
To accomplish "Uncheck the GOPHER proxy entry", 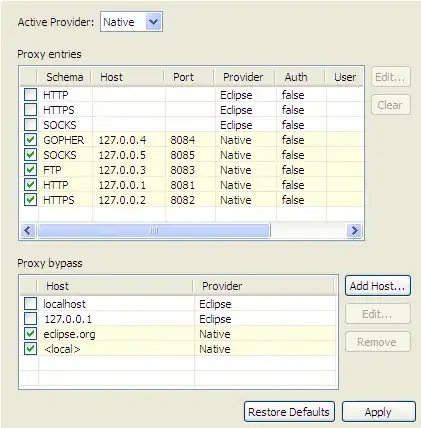I will click(x=30, y=140).
